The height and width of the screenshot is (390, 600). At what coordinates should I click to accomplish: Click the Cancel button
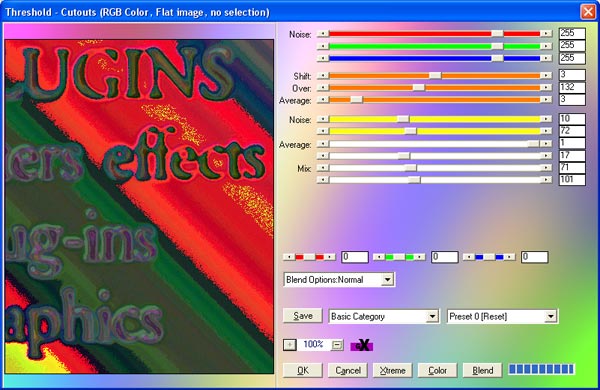pos(348,370)
